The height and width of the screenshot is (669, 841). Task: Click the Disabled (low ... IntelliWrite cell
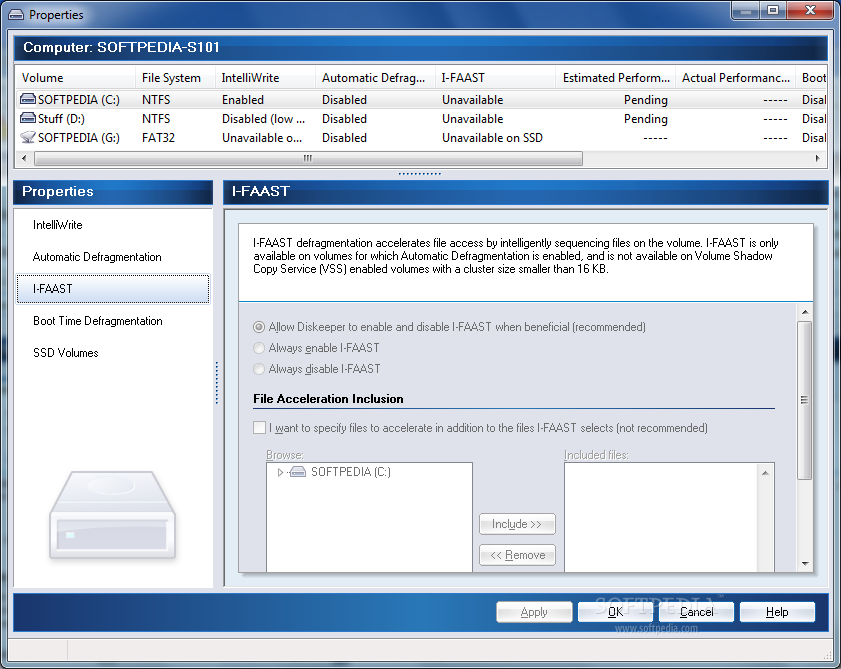click(263, 119)
